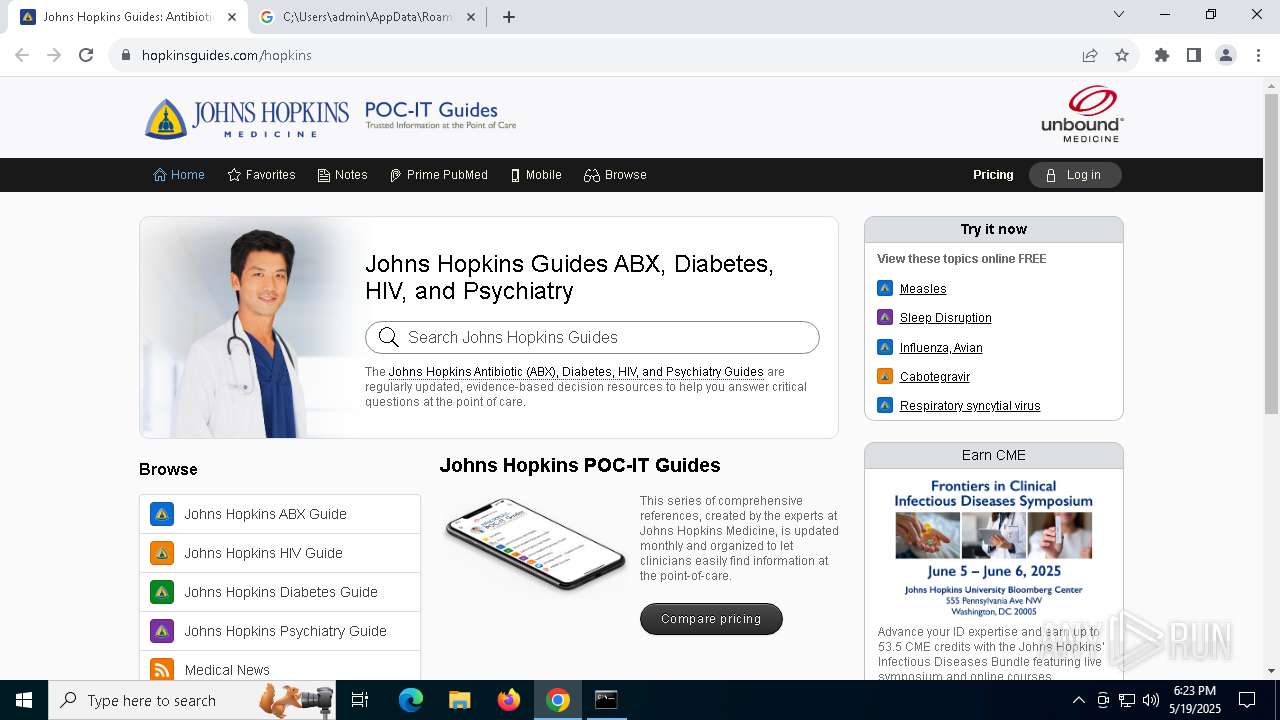Launch Firefox from the taskbar
1280x720 pixels.
click(x=509, y=700)
